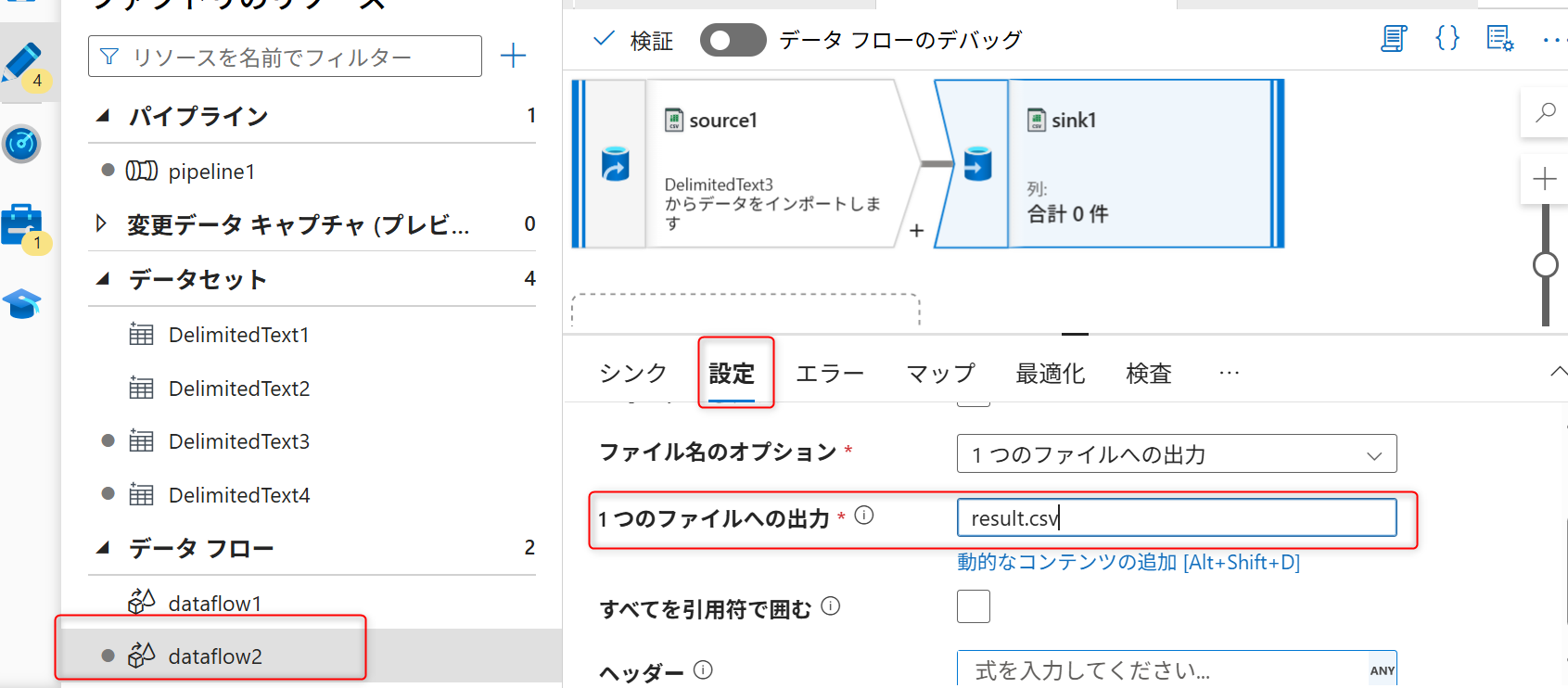
Task: Click the source1 transformation icon
Action: pyautogui.click(x=615, y=164)
